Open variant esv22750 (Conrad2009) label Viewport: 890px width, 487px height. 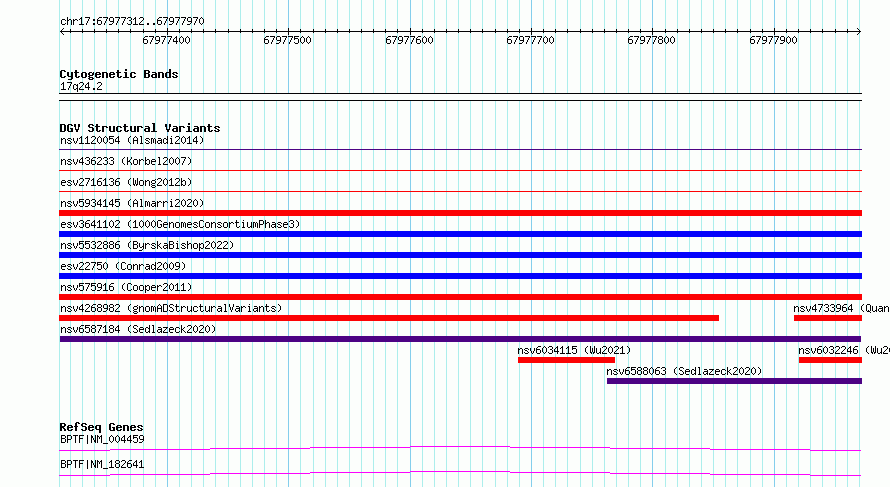123,266
